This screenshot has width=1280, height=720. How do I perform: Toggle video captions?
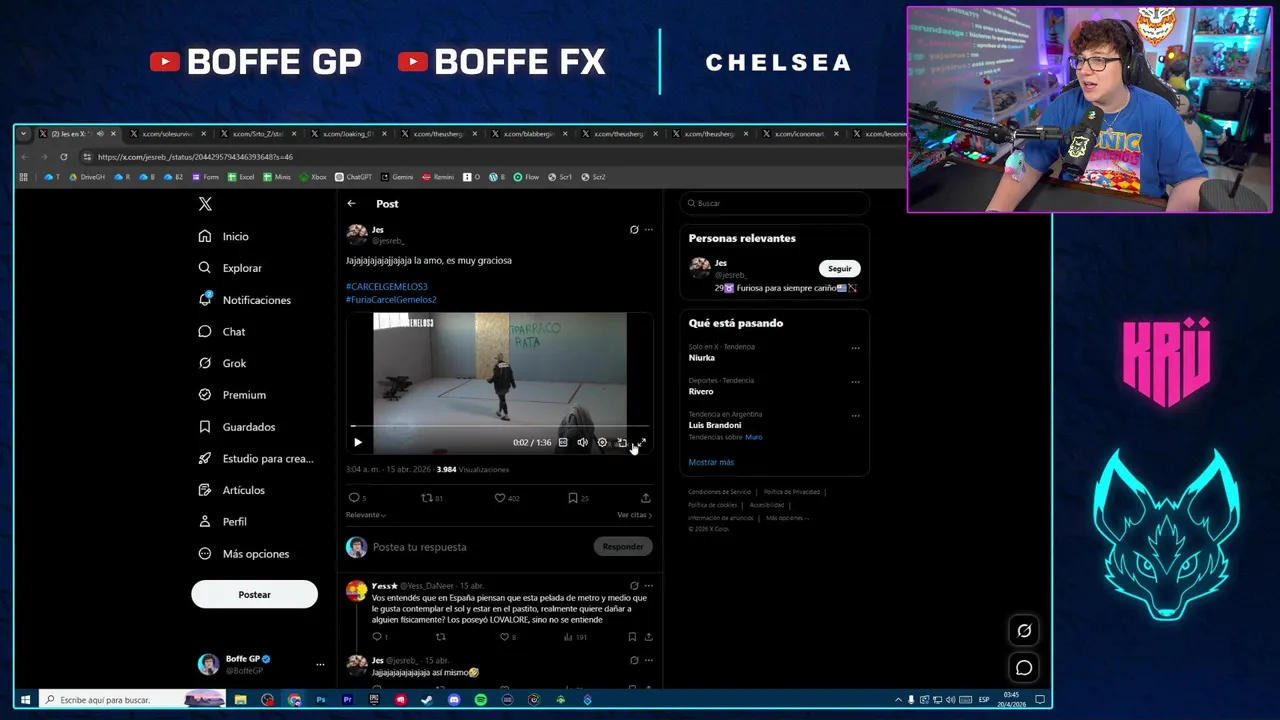[x=563, y=442]
